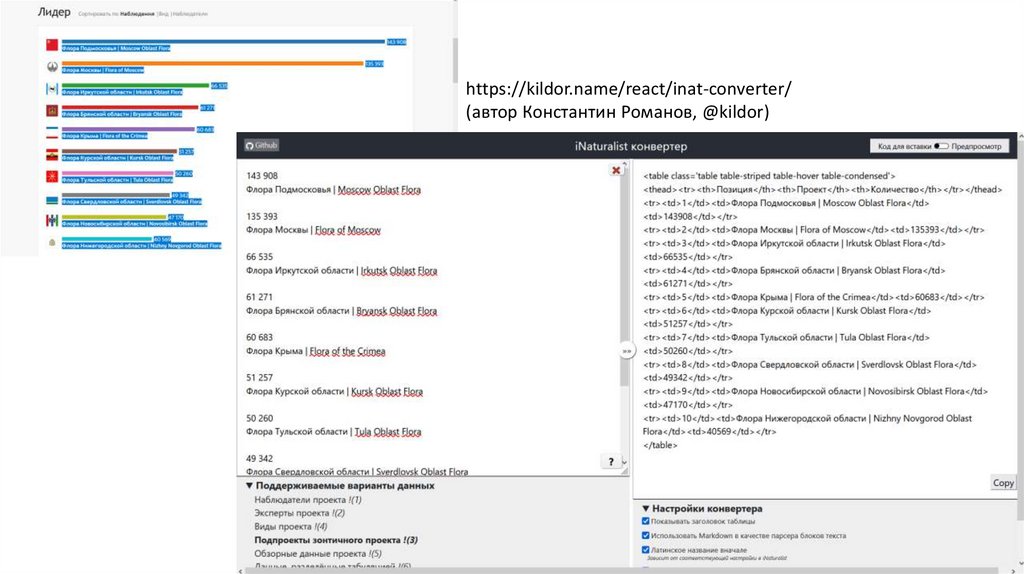Open the Github link in converter header
The width and height of the screenshot is (1024, 574).
coord(261,146)
